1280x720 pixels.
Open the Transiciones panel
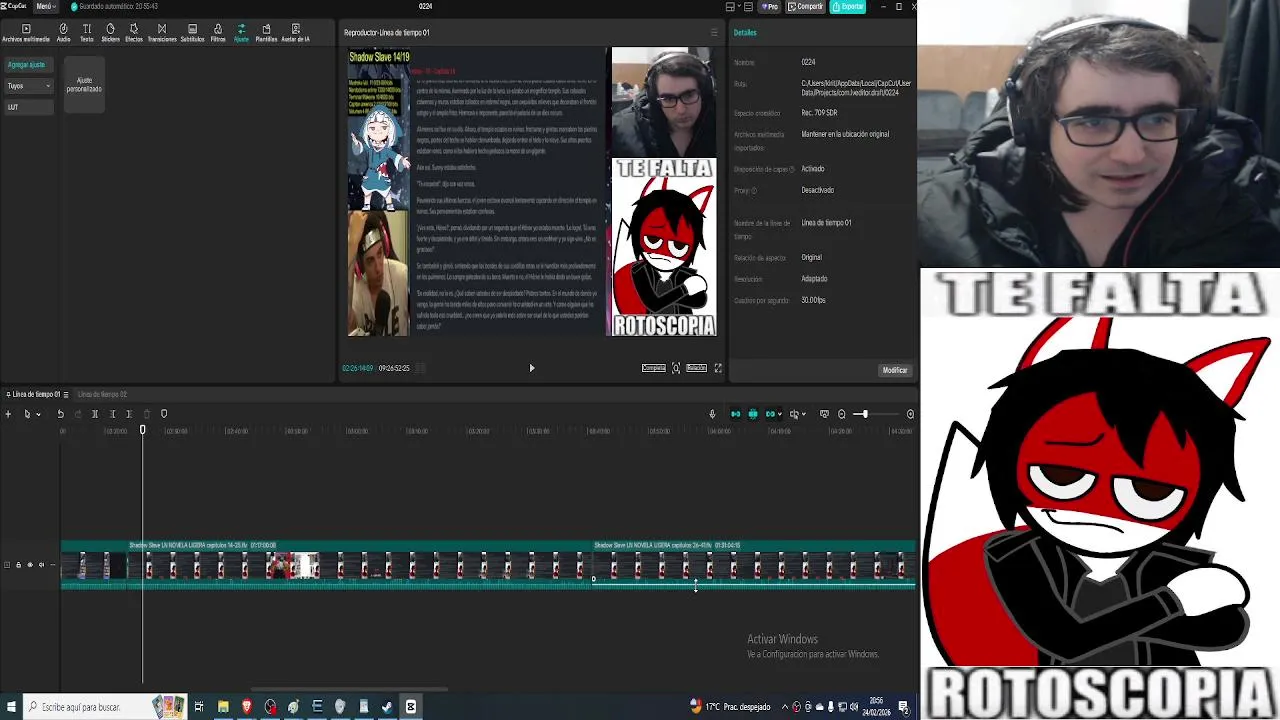[162, 33]
